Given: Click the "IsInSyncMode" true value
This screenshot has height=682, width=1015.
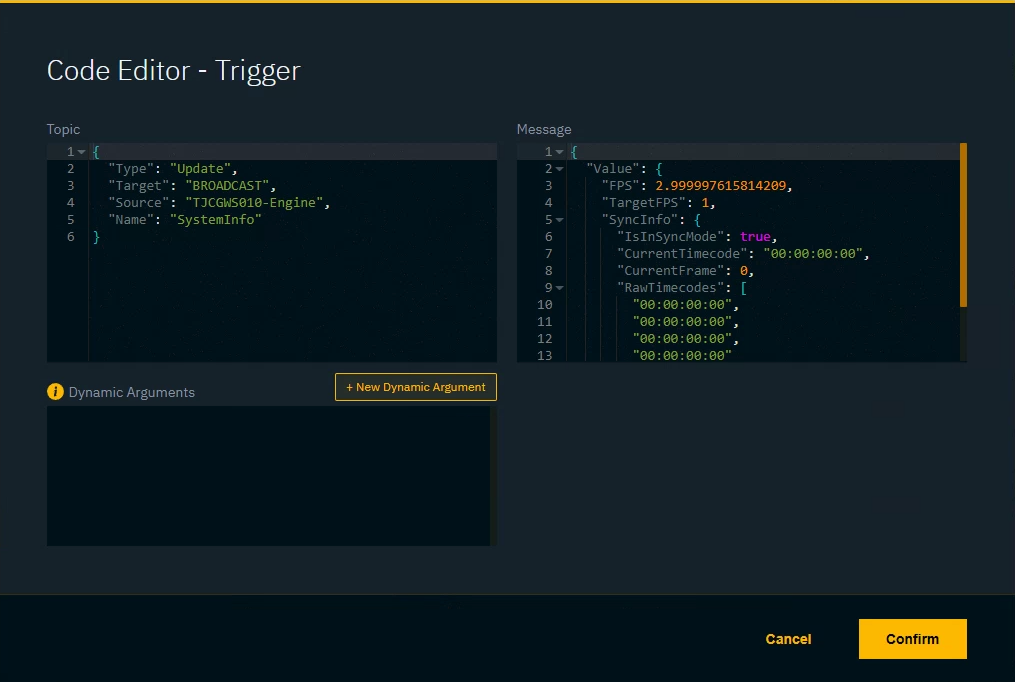Looking at the screenshot, I should click(755, 237).
